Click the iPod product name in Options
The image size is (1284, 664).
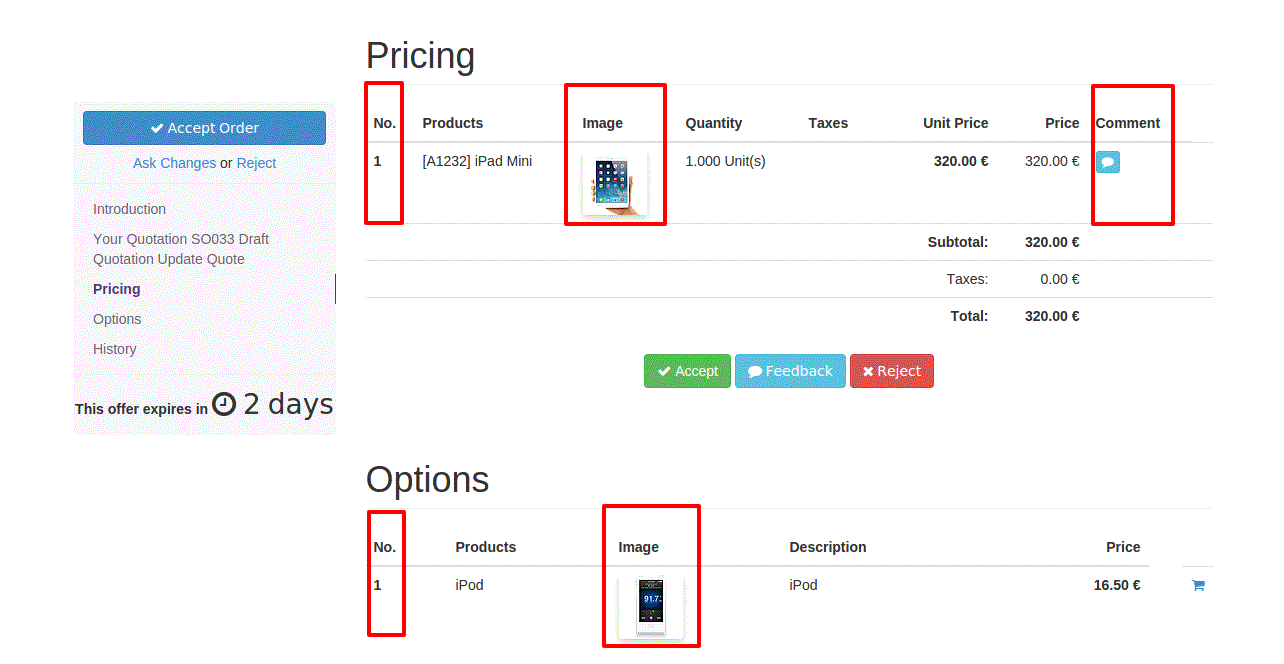pyautogui.click(x=469, y=585)
